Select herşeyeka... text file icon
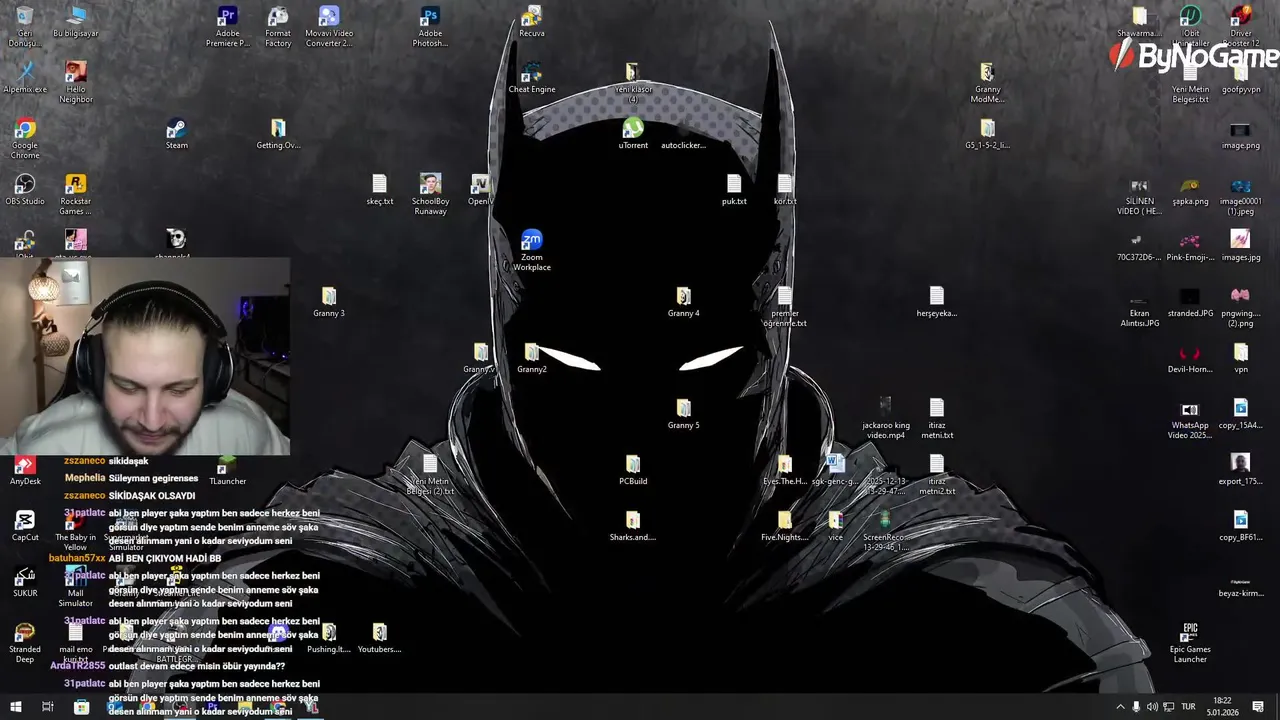1280x720 pixels. pos(937,302)
